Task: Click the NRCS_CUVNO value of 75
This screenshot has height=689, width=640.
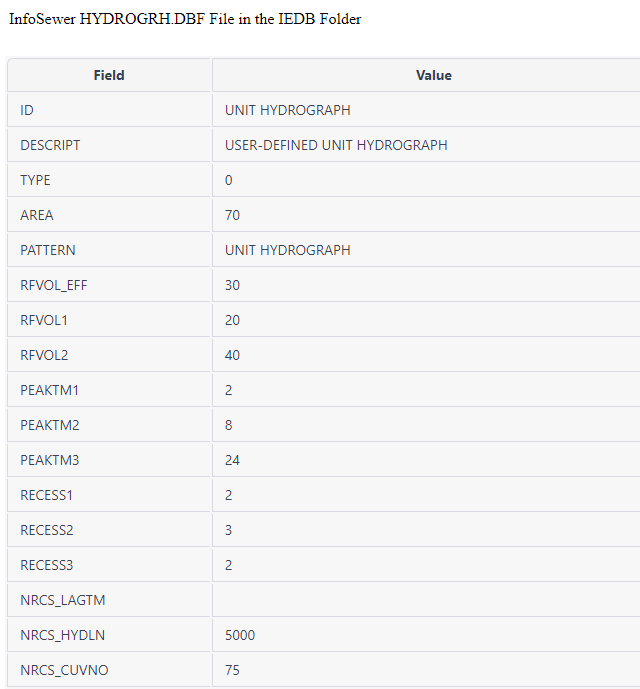Action: tap(233, 670)
